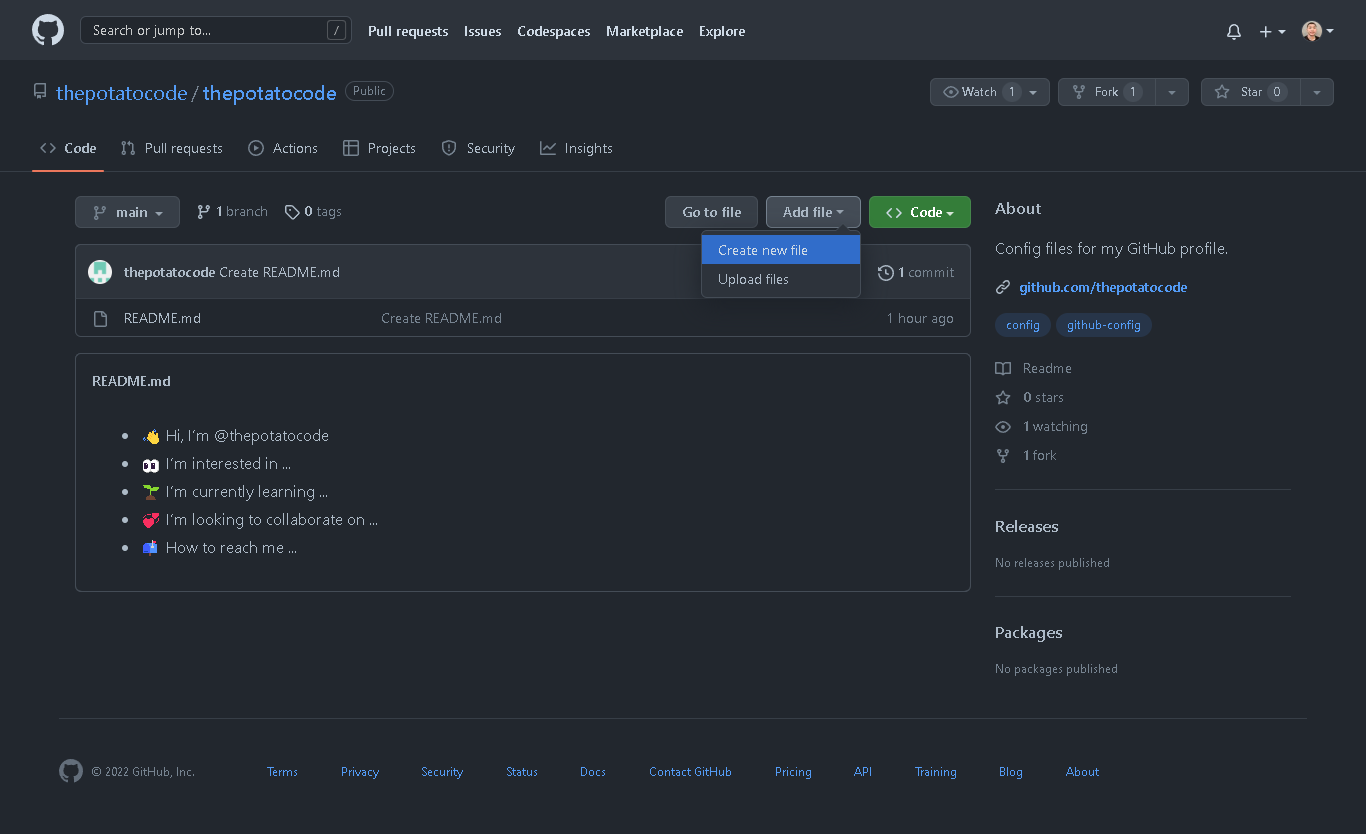Open the Terms footer link

pos(282,772)
